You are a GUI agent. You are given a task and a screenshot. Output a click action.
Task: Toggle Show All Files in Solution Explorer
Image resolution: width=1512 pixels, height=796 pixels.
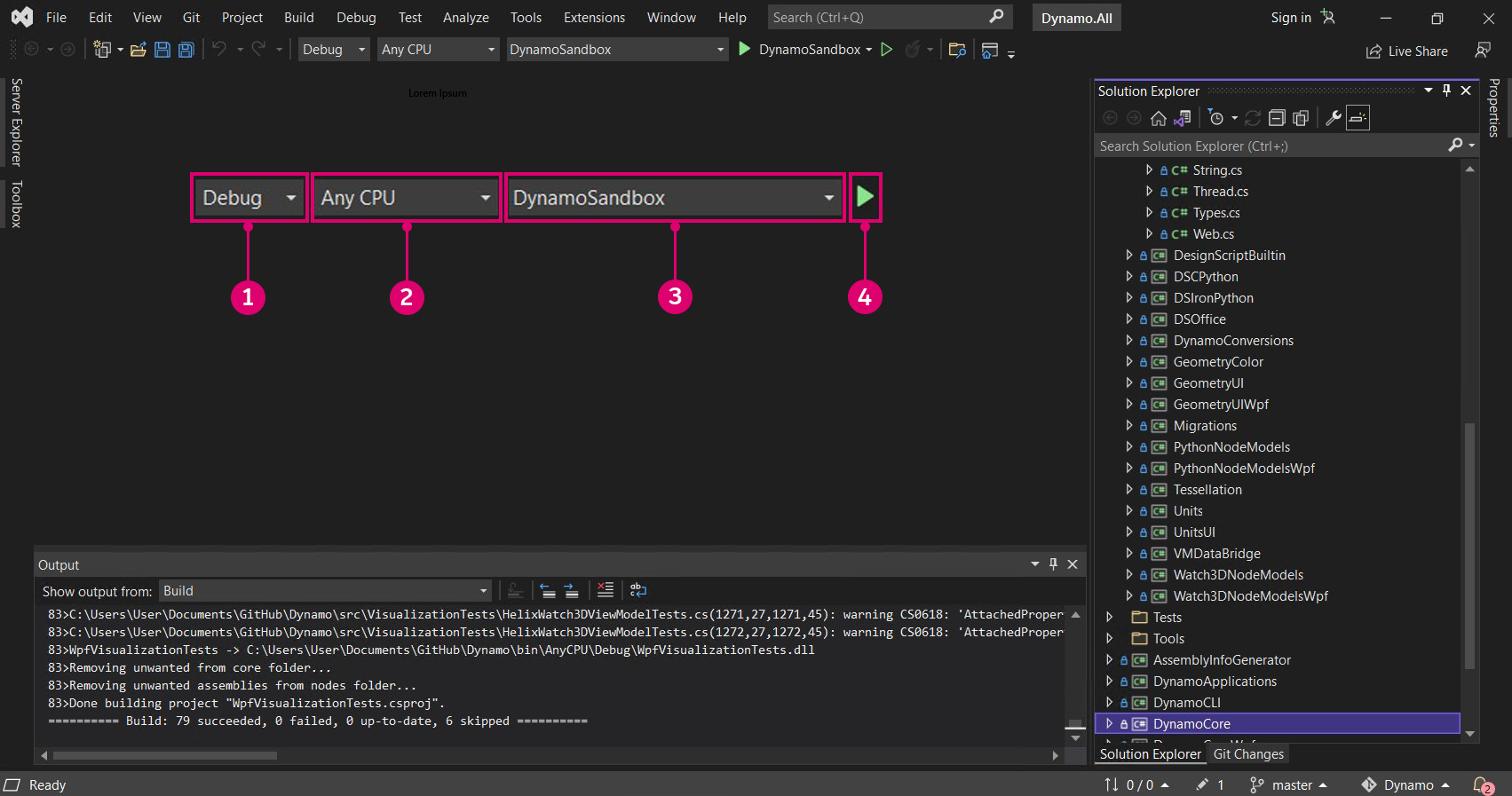click(x=1301, y=118)
